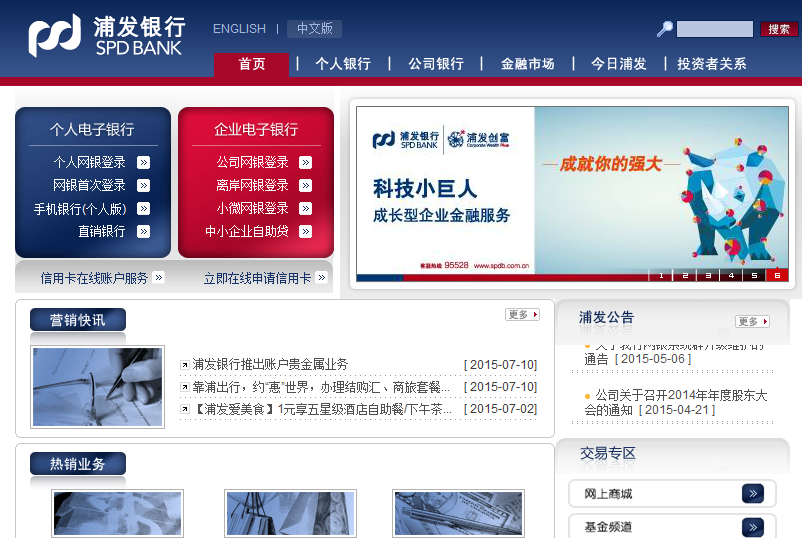This screenshot has height=538, width=802.
Task: Click arrow icon beside 信用卡在线账户服务
Action: (x=159, y=277)
